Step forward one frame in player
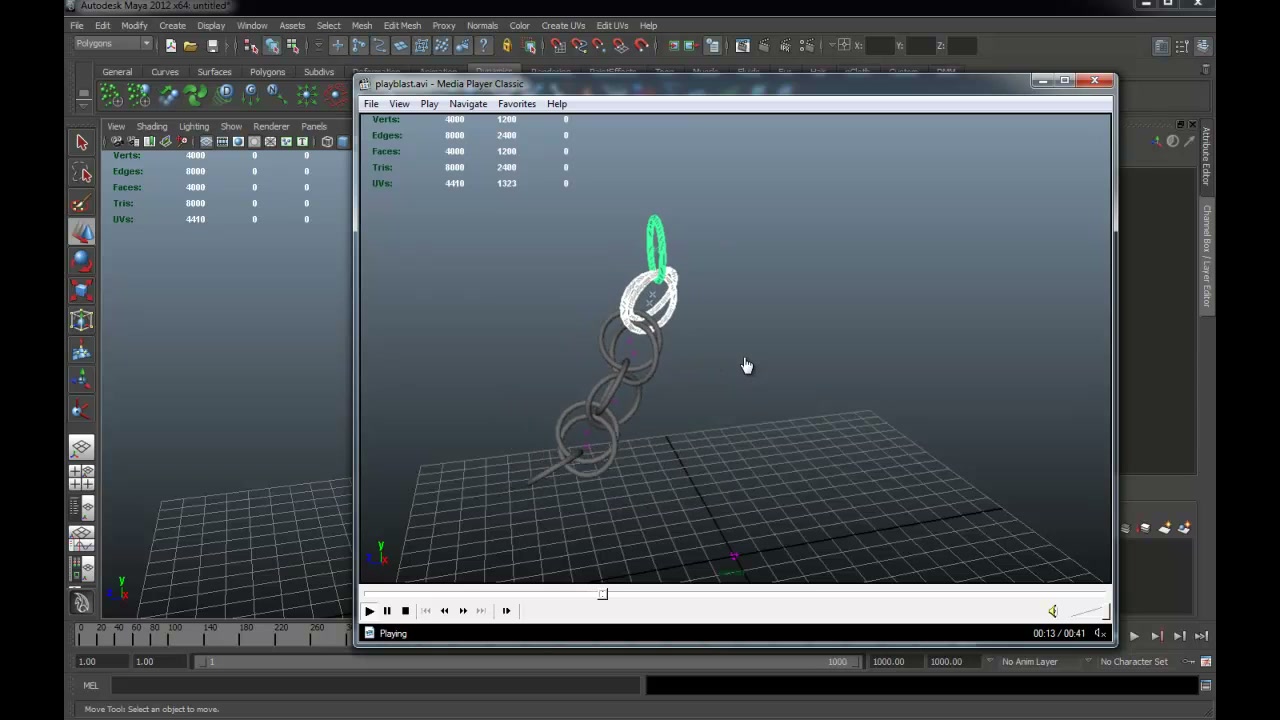 click(x=506, y=611)
